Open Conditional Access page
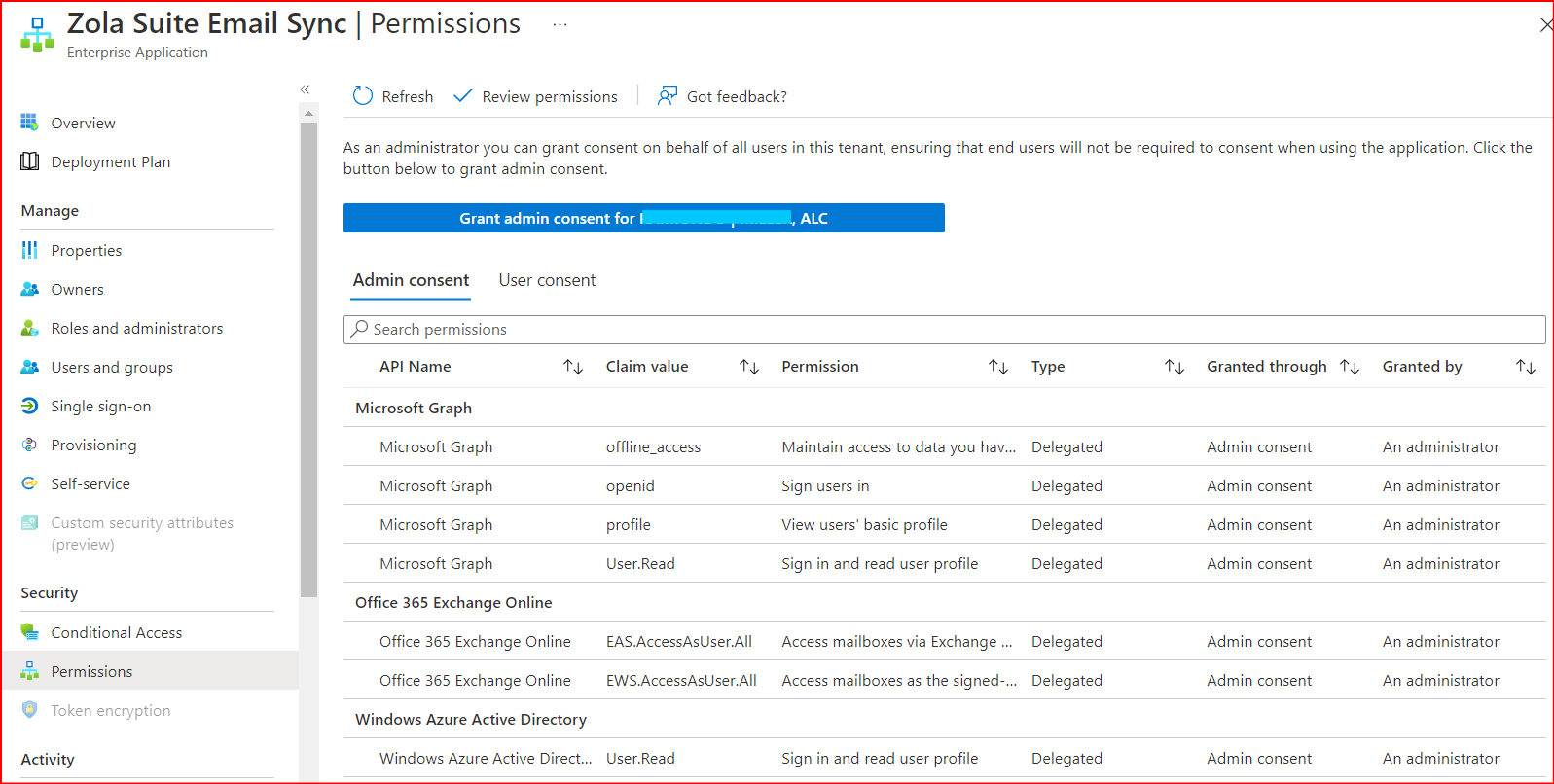This screenshot has width=1554, height=784. 117,632
